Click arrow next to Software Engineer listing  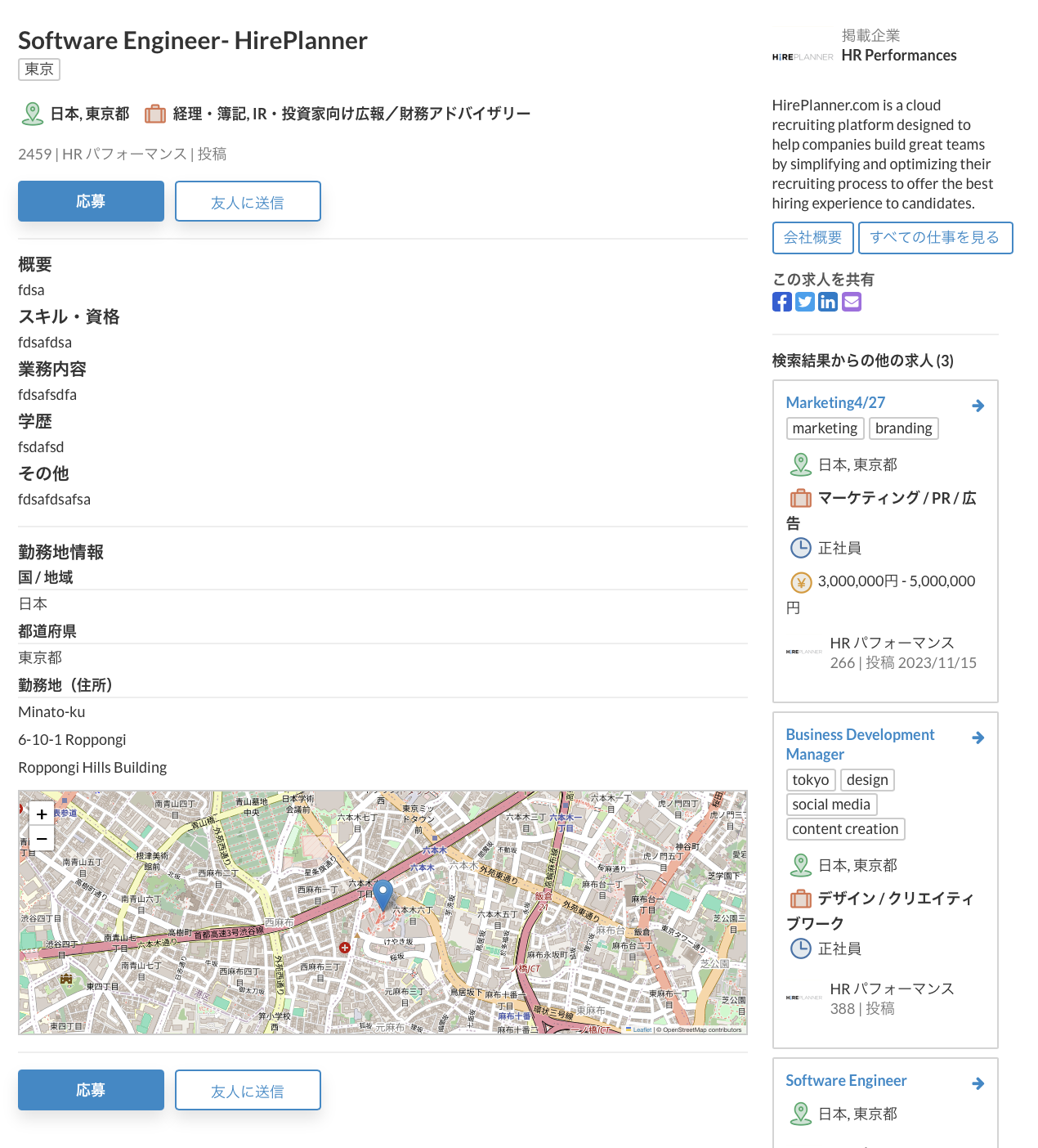tap(978, 1083)
